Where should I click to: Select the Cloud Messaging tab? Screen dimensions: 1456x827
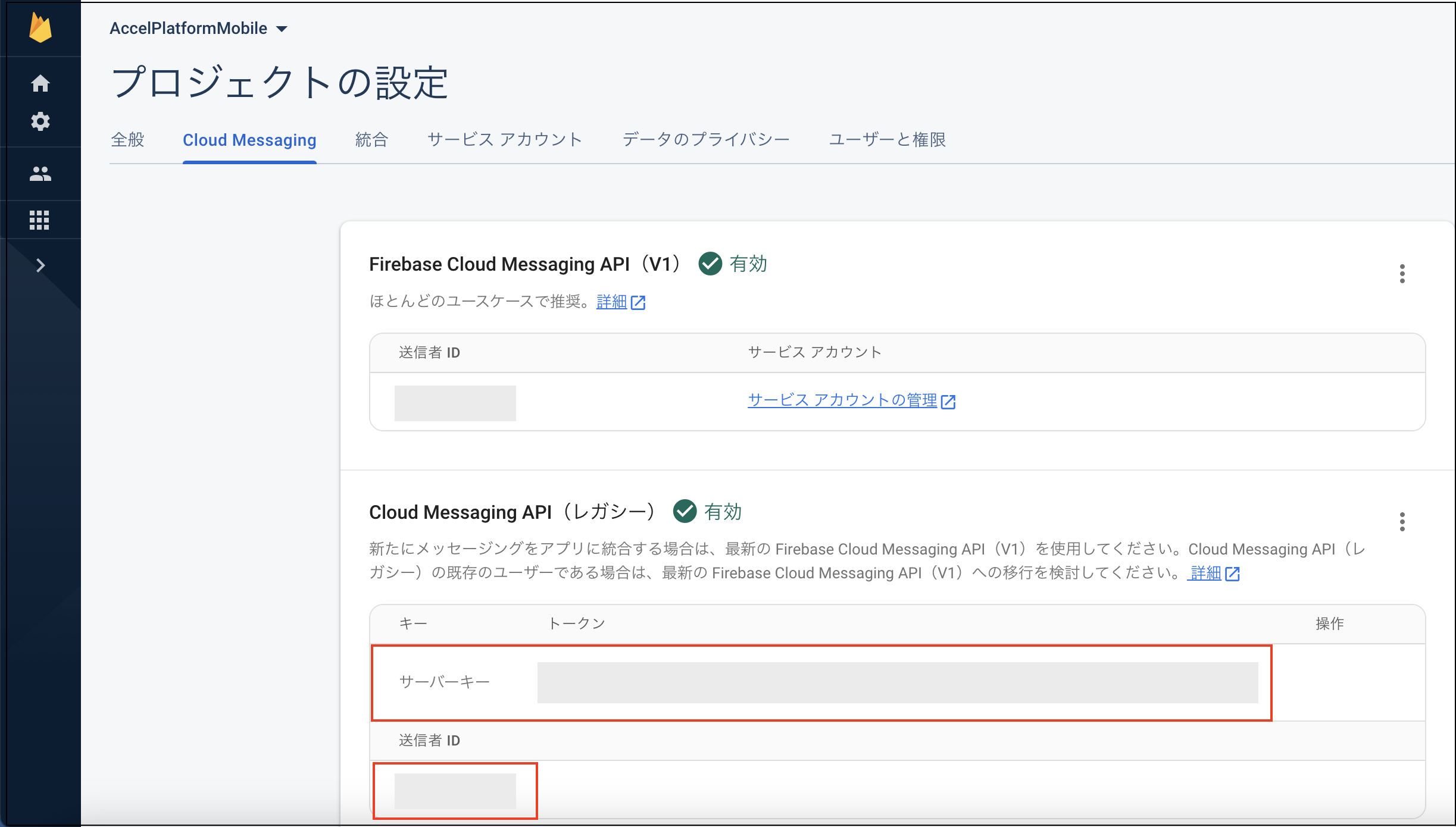(x=249, y=140)
